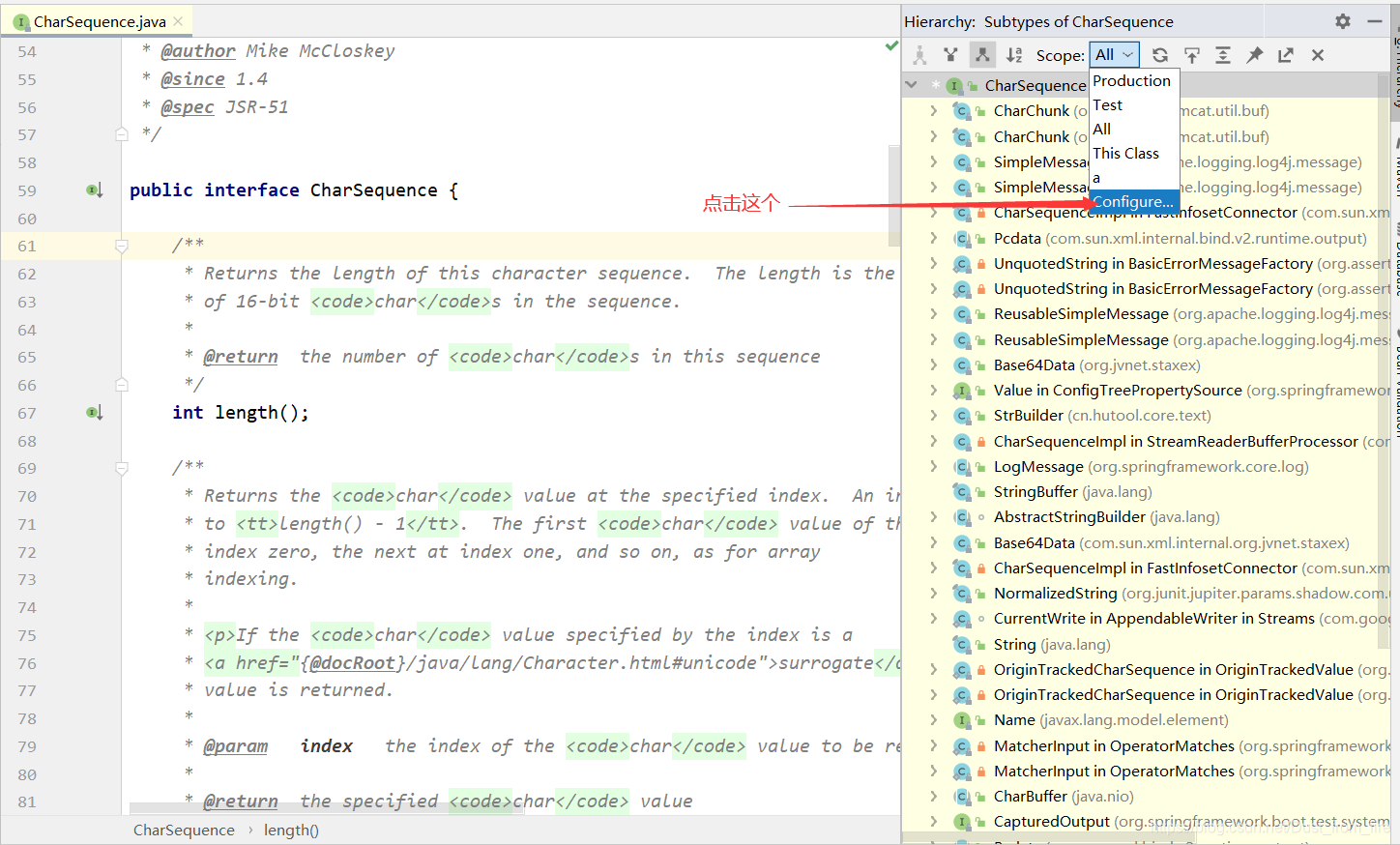Choose Production scope from dropdown
1400x845 pixels.
click(1134, 81)
